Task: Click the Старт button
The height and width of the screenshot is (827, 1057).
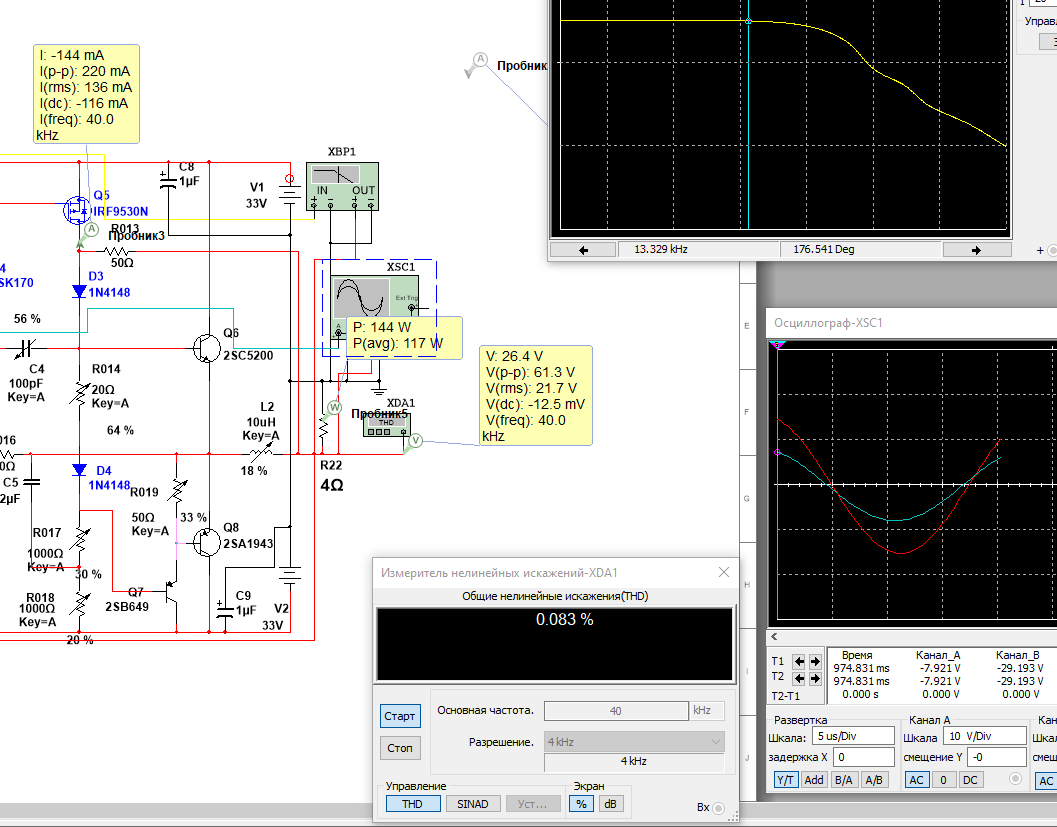Action: (400, 716)
